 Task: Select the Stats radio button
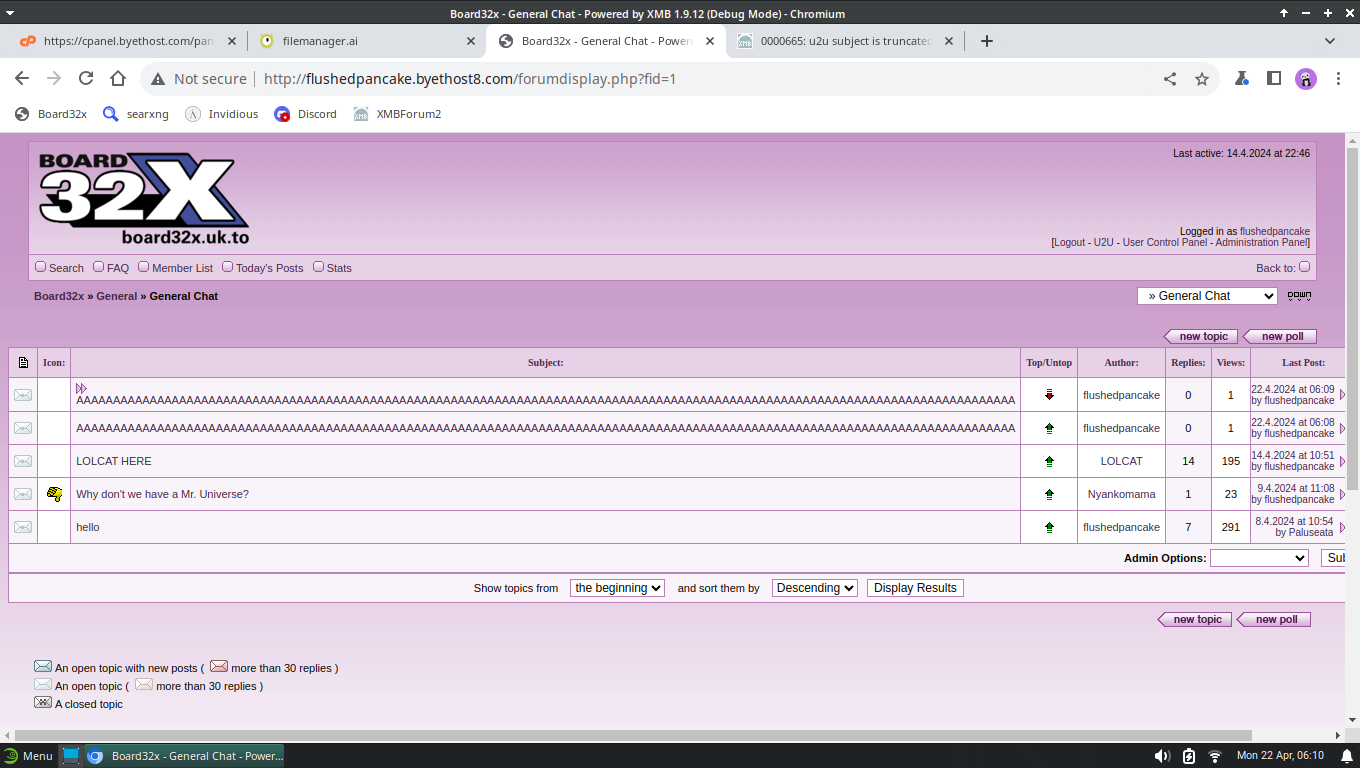pyautogui.click(x=319, y=267)
